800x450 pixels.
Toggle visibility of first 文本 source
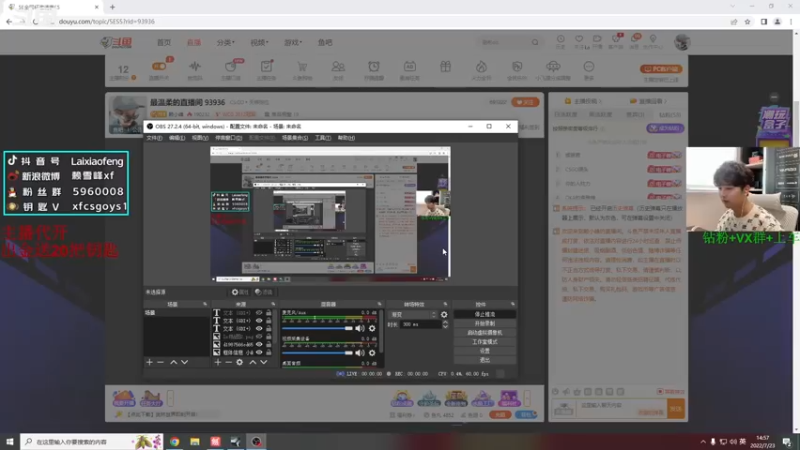pos(259,313)
